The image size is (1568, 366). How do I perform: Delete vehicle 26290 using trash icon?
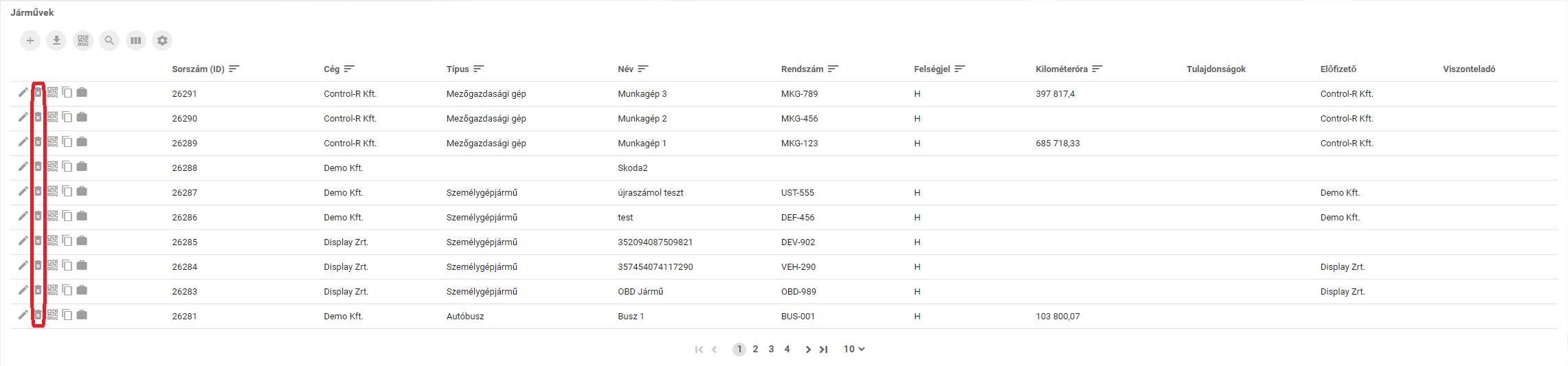pos(38,117)
